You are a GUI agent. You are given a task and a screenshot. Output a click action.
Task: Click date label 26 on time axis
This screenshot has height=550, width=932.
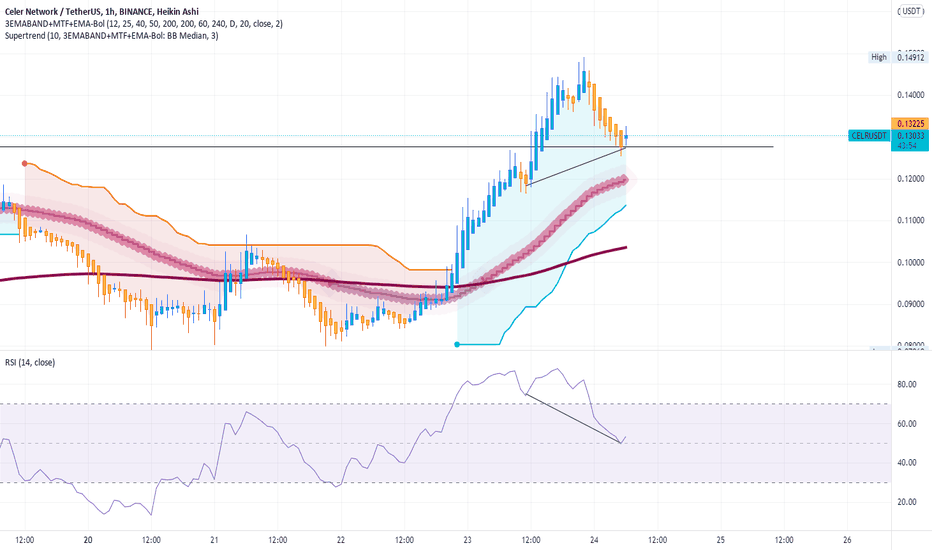[x=847, y=540]
